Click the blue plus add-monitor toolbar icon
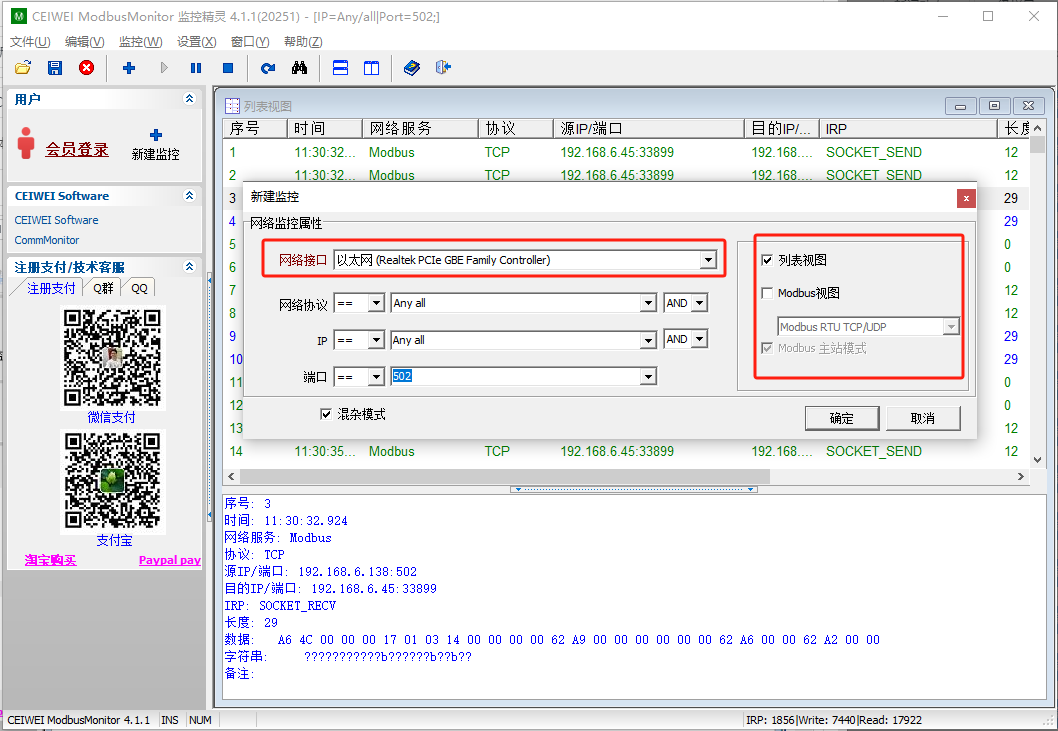This screenshot has width=1058, height=731. click(x=129, y=68)
